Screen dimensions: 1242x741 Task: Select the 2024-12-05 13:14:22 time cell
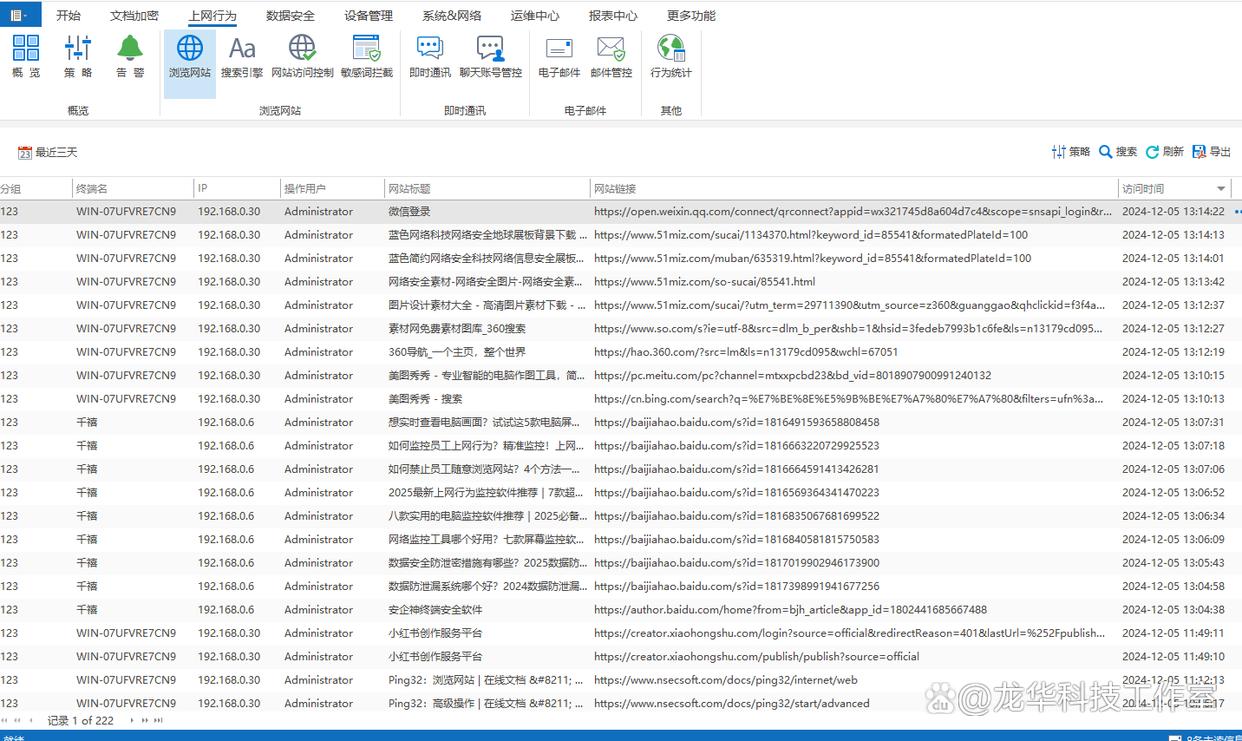coord(1173,212)
